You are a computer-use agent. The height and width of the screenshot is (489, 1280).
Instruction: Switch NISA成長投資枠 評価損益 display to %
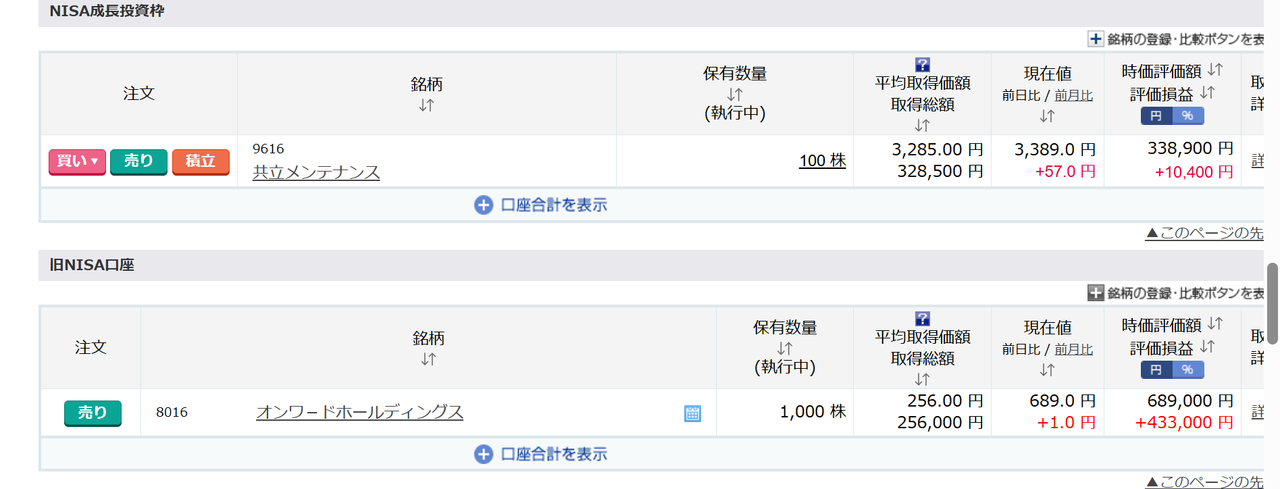[1188, 116]
